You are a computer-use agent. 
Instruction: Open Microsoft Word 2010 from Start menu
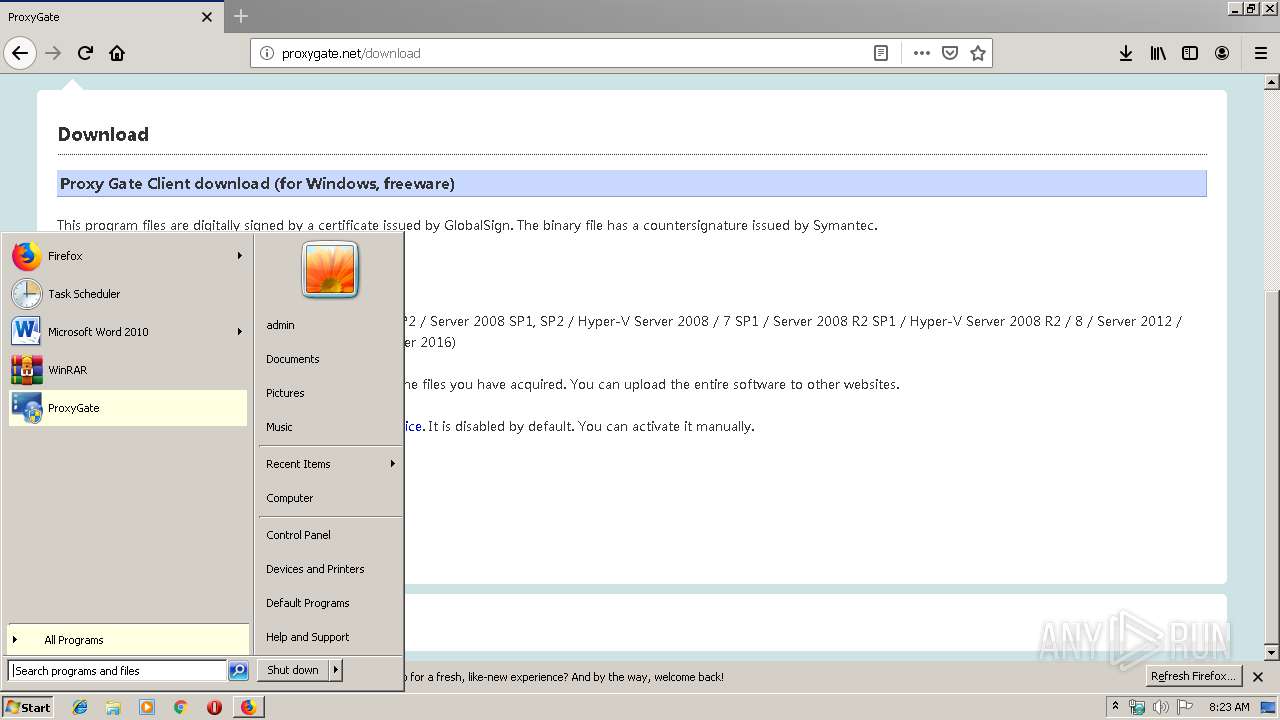coord(127,332)
